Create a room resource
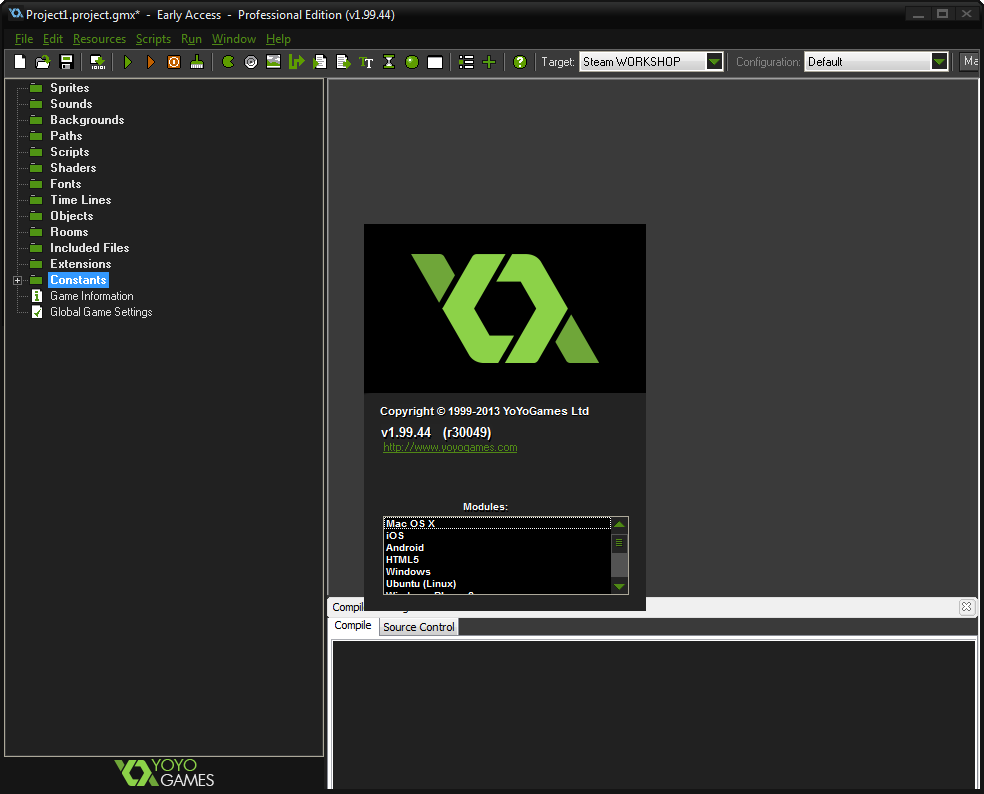Viewport: 984px width, 794px height. (435, 62)
